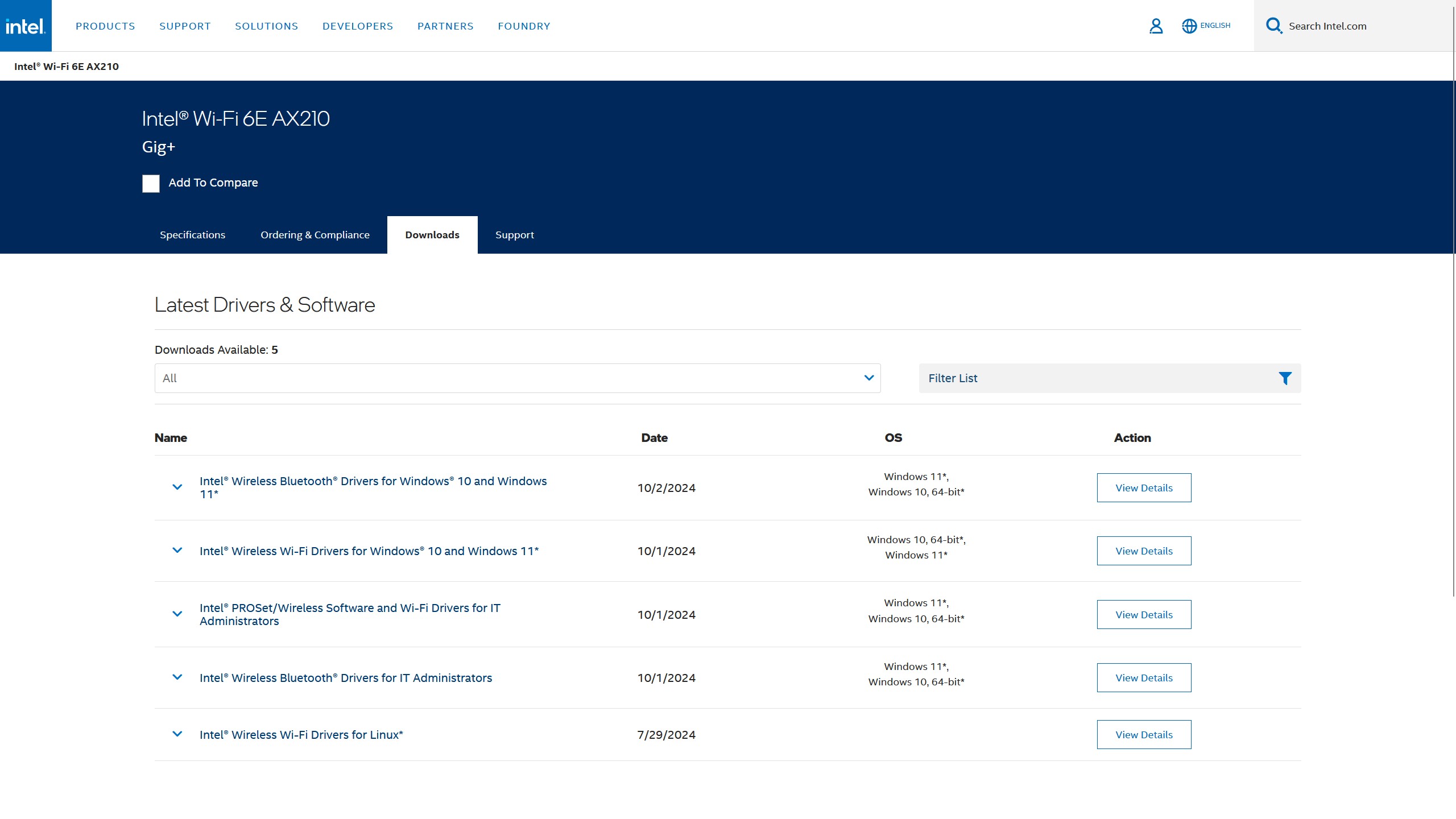
Task: Open the Products menu in top navigation
Action: tap(105, 26)
